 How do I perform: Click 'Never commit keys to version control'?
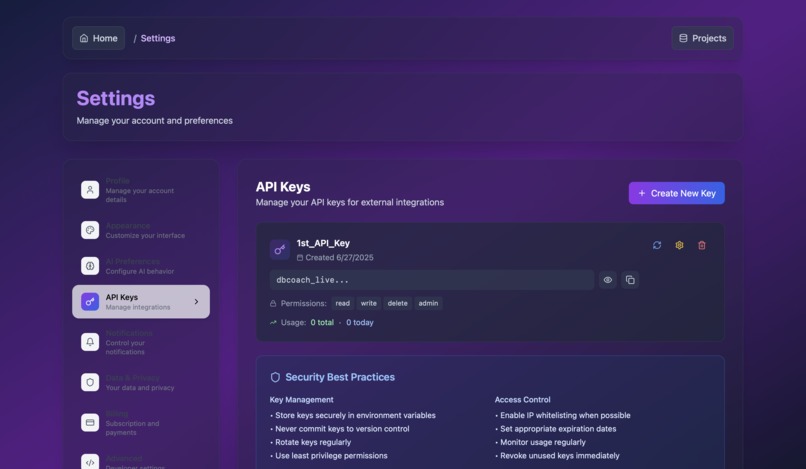[342, 429]
